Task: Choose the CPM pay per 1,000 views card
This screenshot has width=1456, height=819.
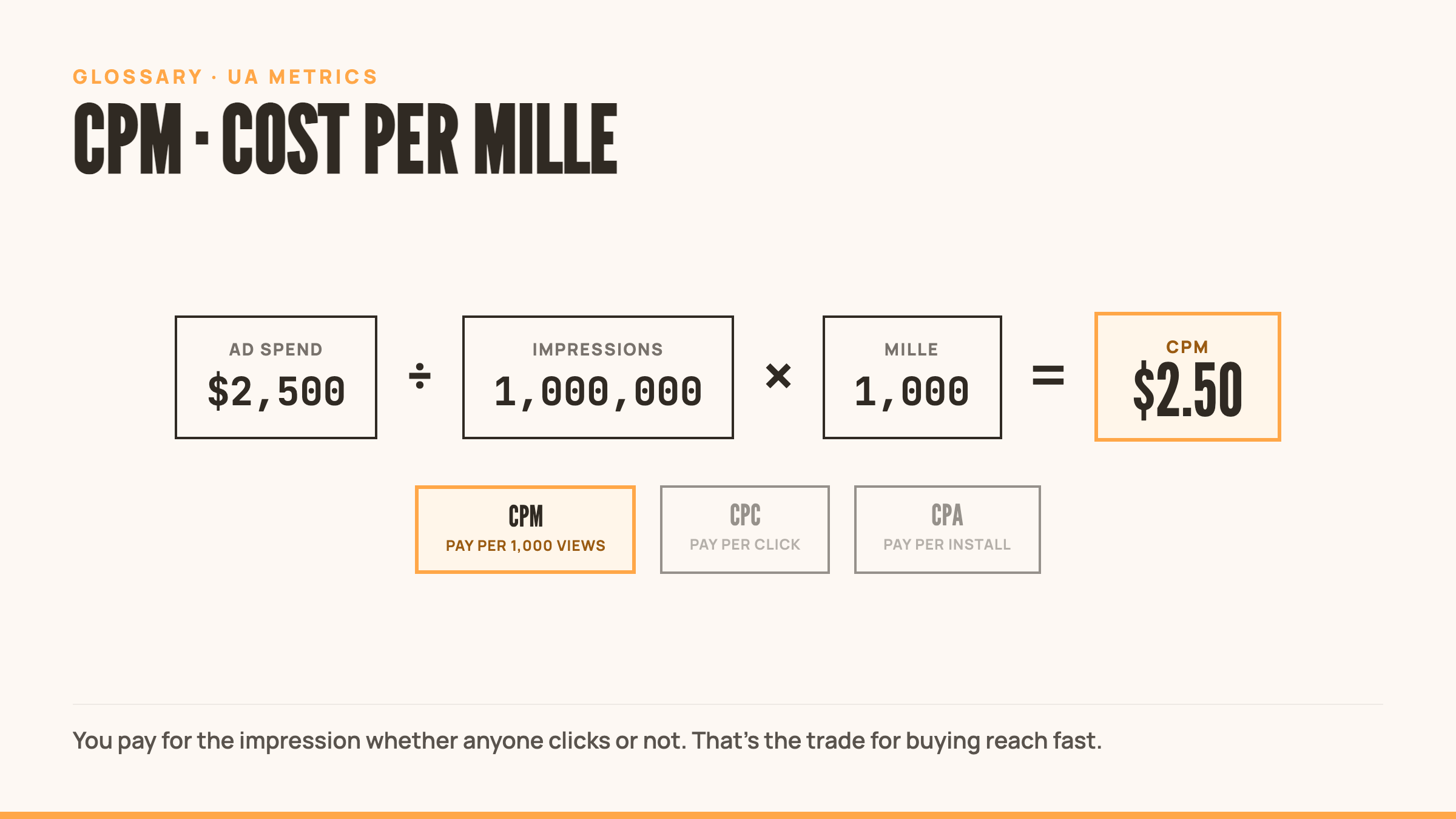Action: click(x=525, y=530)
